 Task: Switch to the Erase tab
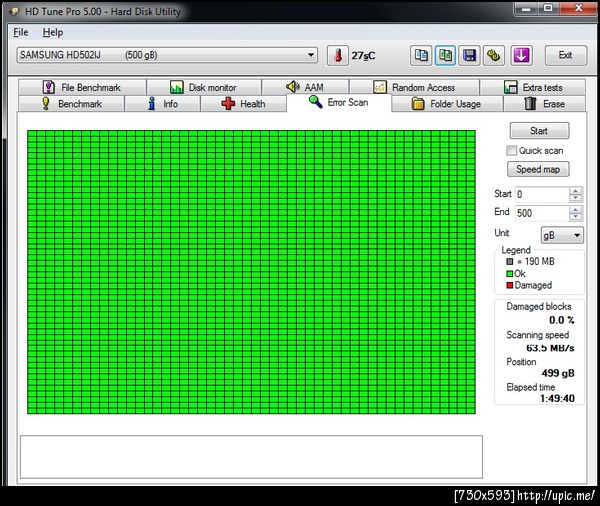[545, 104]
